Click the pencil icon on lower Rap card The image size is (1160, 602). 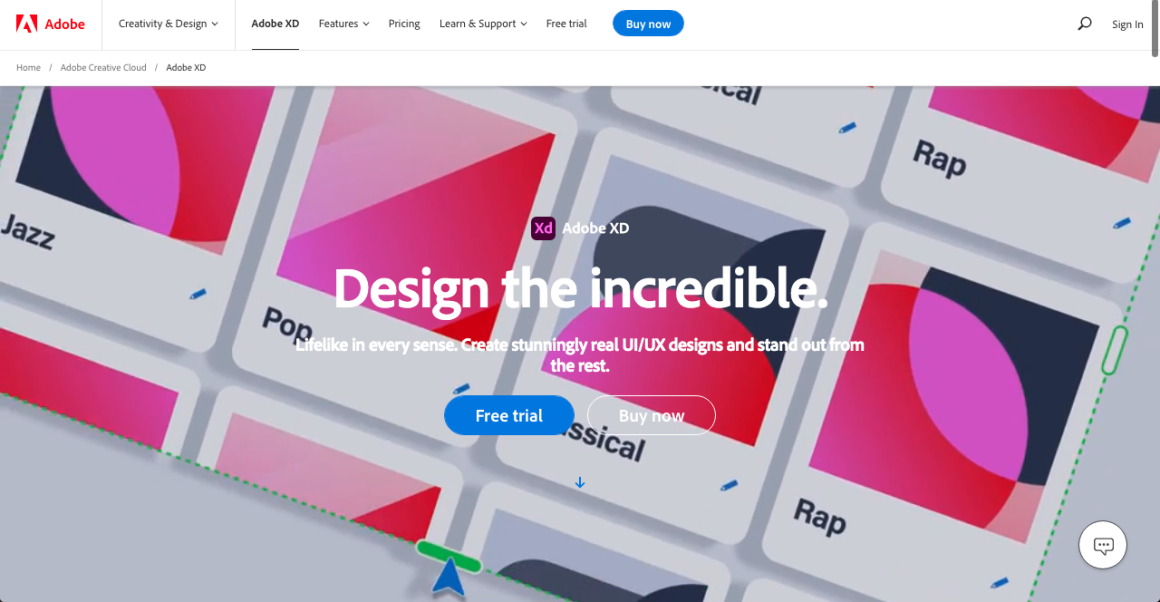point(999,583)
